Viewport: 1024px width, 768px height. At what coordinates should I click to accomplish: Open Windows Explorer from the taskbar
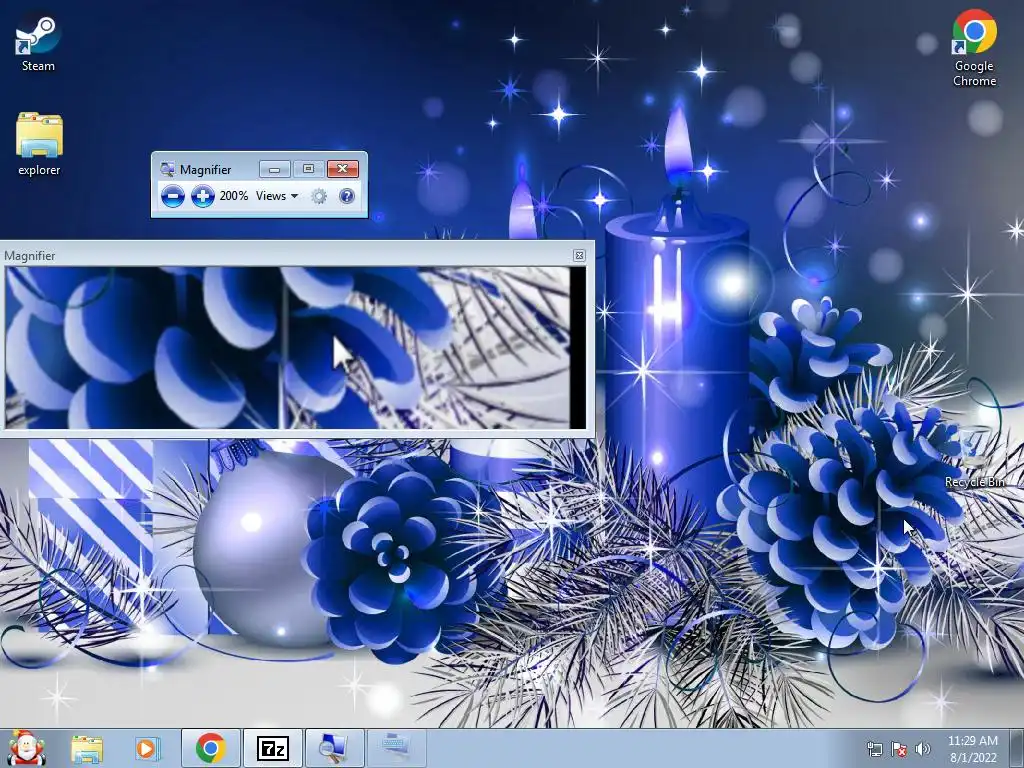click(x=87, y=748)
